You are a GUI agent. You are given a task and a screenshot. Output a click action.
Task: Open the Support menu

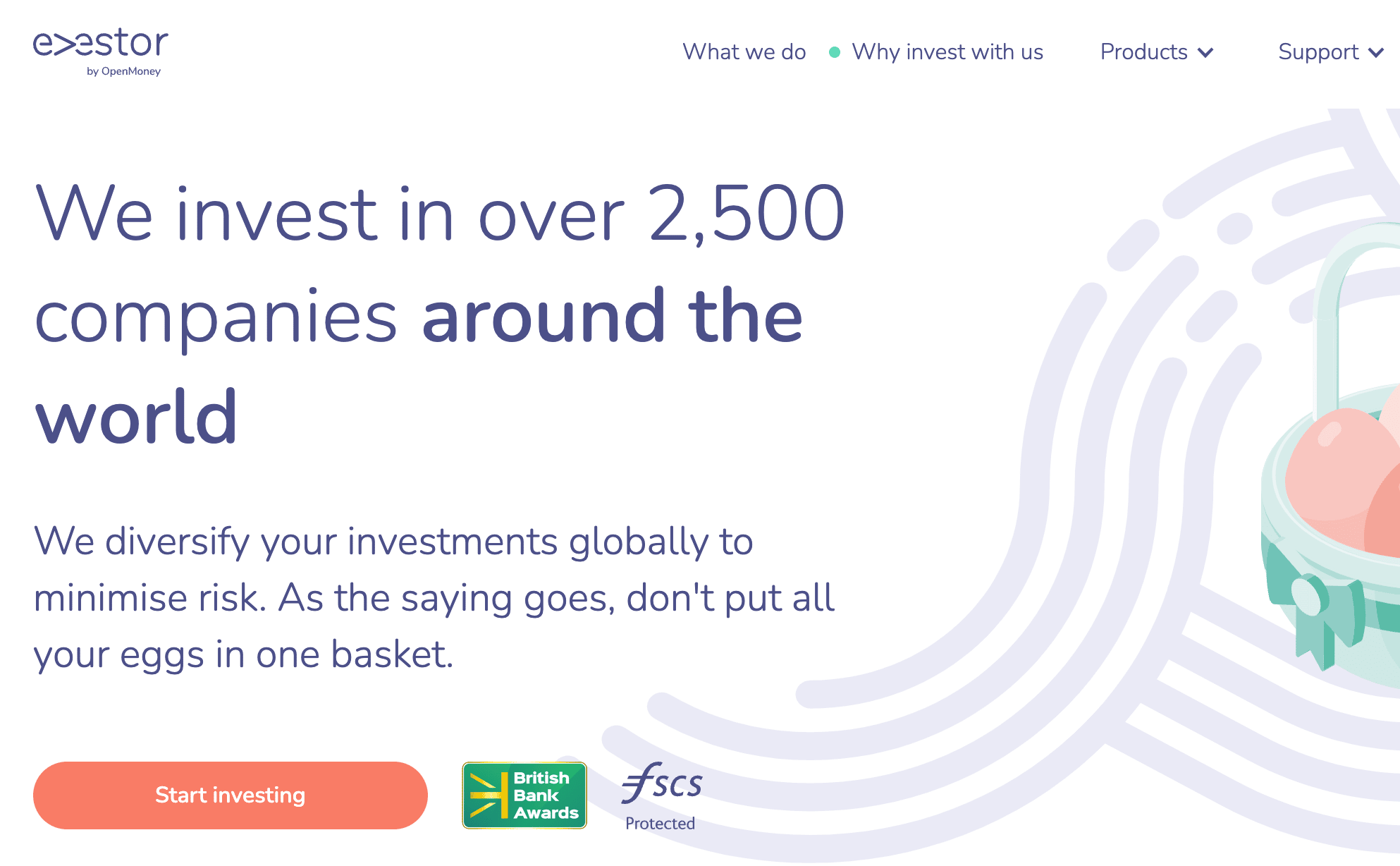click(1331, 52)
